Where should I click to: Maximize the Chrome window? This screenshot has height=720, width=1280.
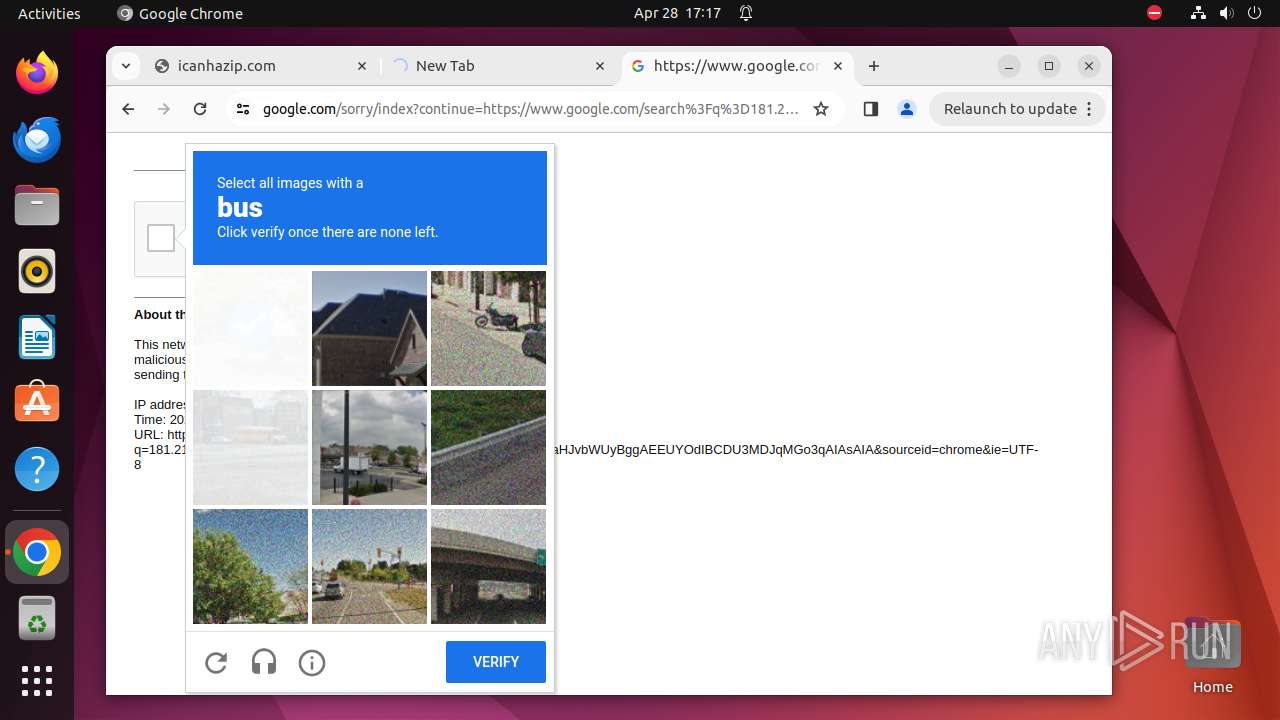tap(1049, 66)
